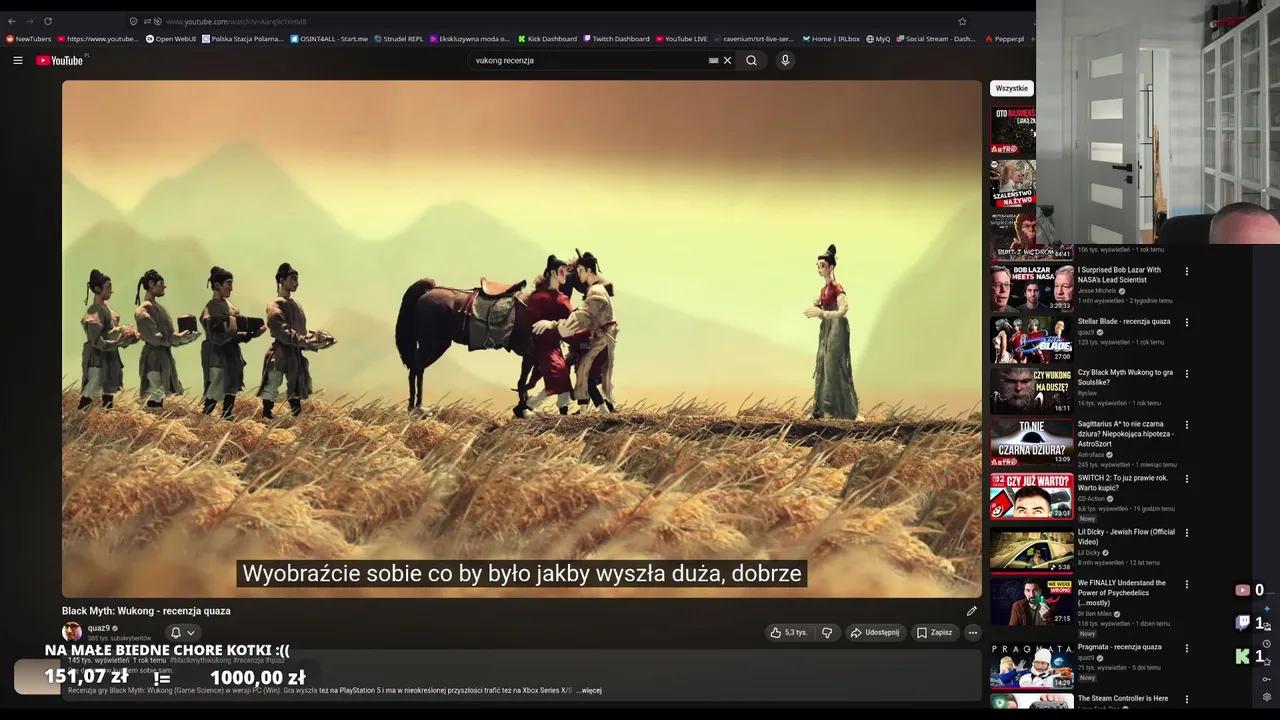Open 'Czy Black Myth Wukong to gra Soulslike?' title
The height and width of the screenshot is (720, 1280).
click(1125, 378)
